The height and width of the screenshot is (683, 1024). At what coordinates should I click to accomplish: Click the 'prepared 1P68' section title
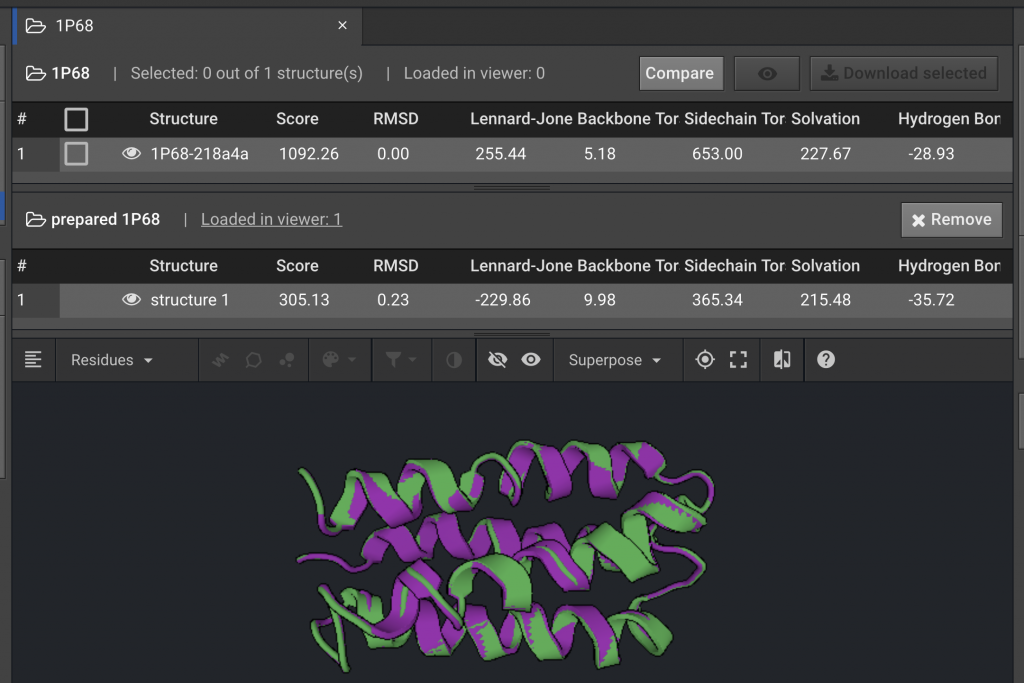[105, 219]
